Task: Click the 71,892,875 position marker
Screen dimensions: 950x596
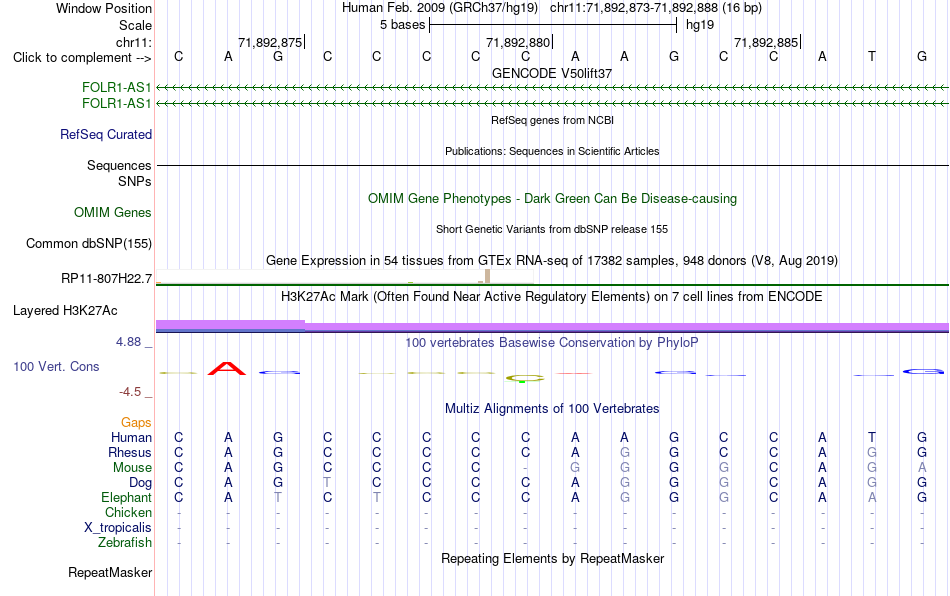Action: point(270,42)
